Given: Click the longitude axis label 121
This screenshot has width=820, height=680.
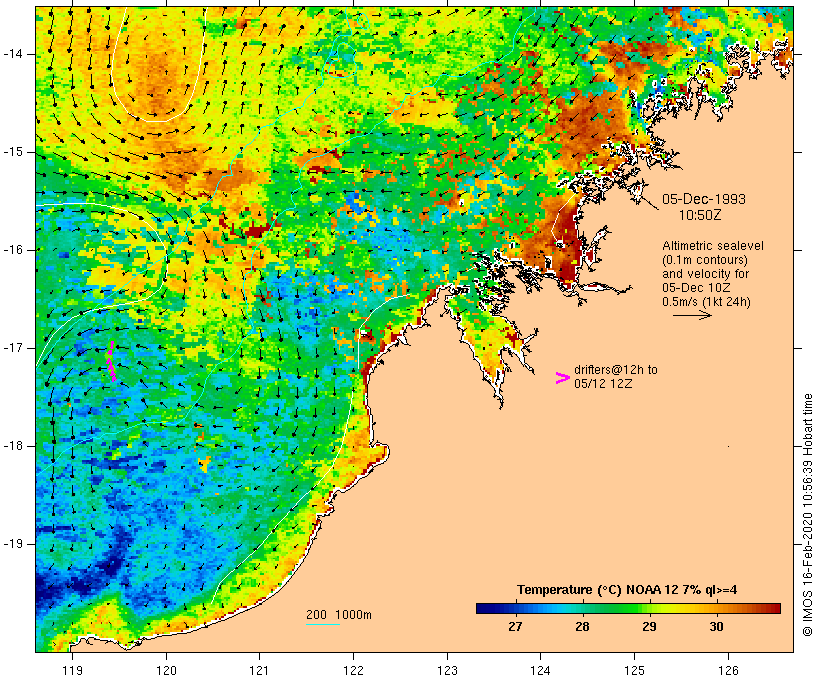Looking at the screenshot, I should 259,670.
